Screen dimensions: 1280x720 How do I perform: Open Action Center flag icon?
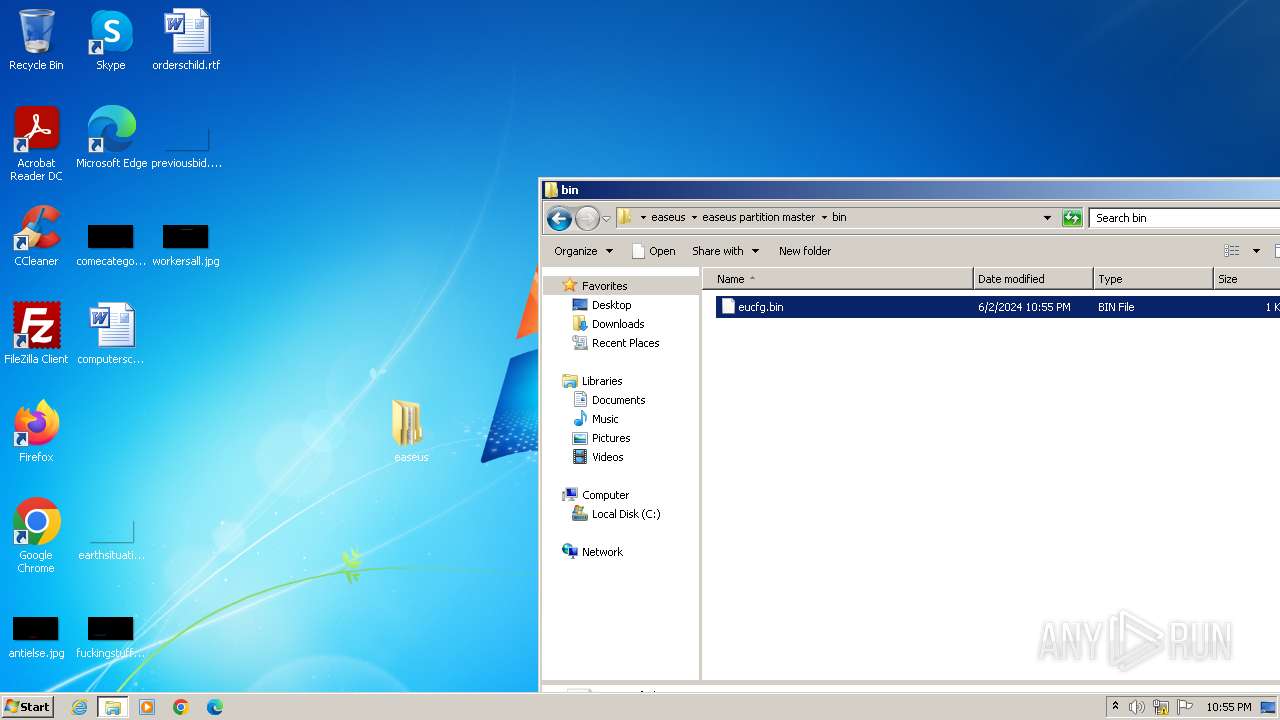point(1185,707)
